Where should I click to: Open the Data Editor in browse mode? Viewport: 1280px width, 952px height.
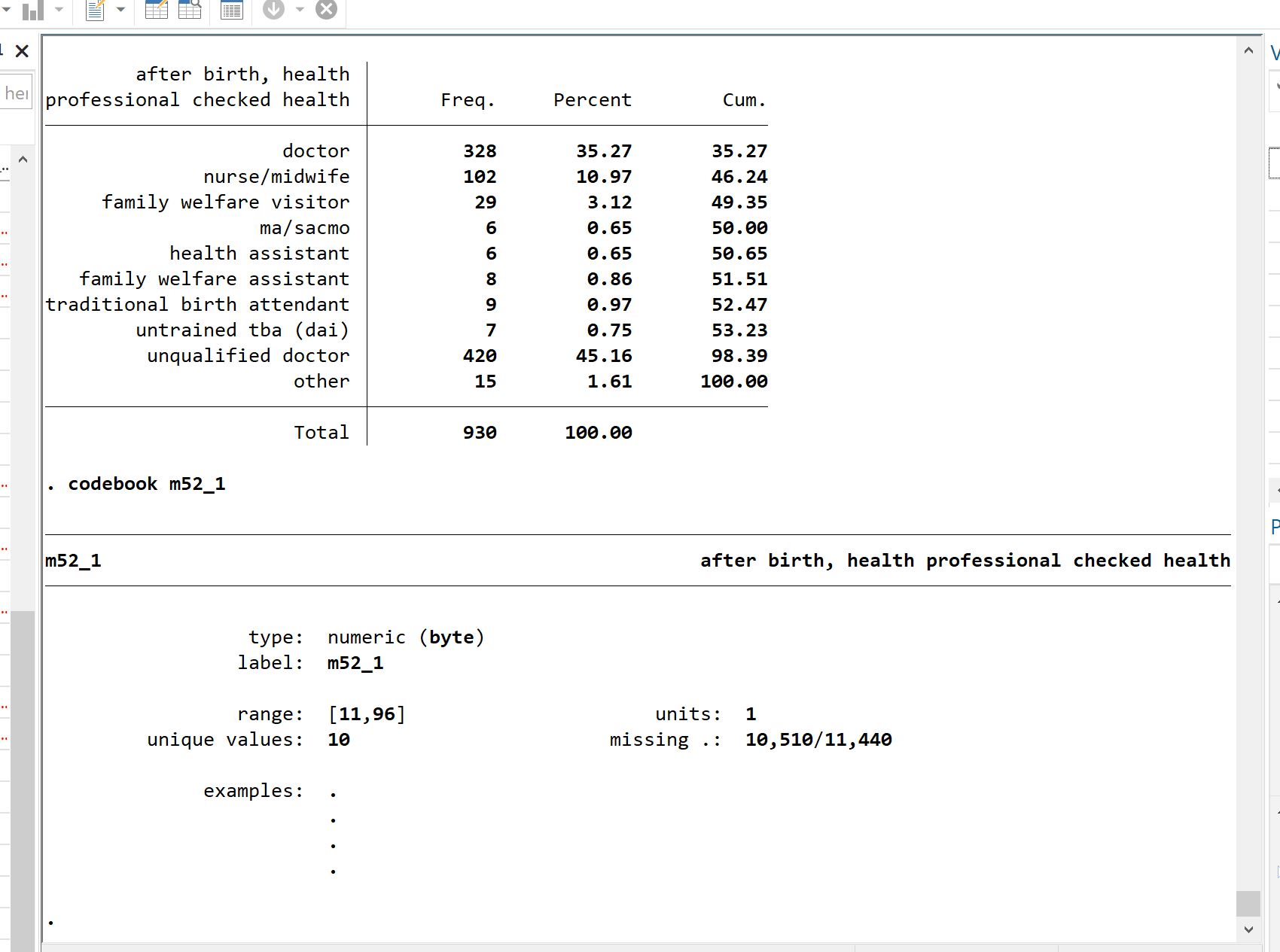[190, 10]
